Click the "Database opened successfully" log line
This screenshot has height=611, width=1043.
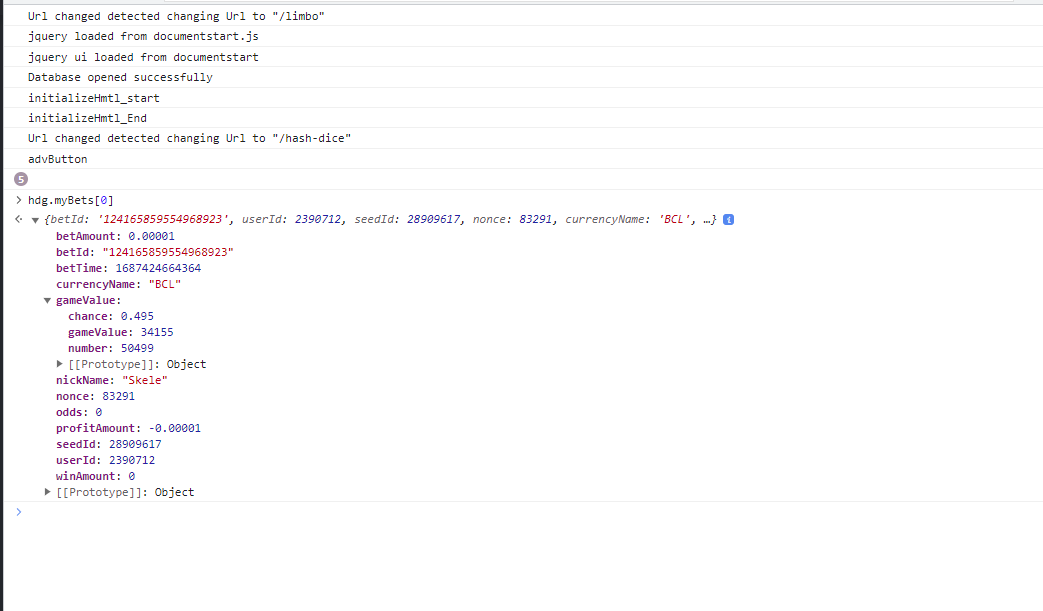[120, 77]
